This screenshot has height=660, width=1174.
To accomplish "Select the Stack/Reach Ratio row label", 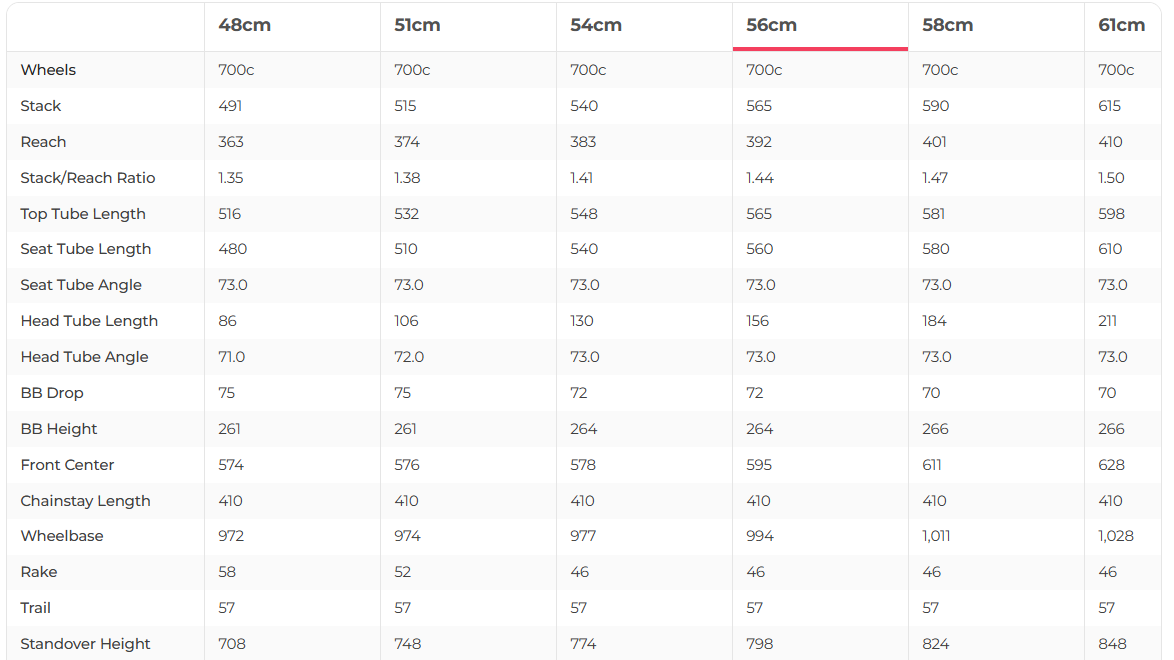I will click(88, 178).
